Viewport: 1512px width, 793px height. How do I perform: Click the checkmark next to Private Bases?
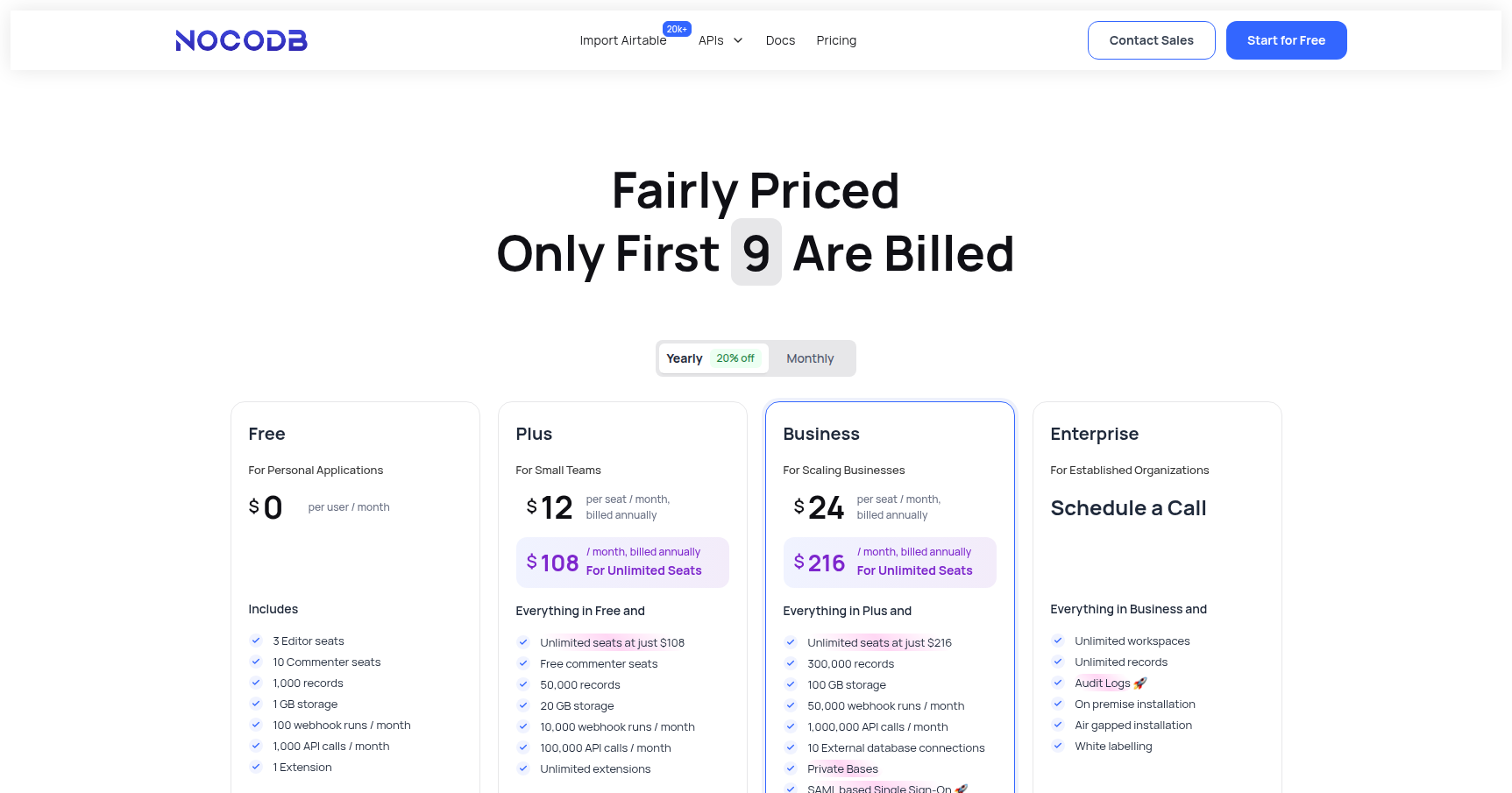[x=791, y=768]
